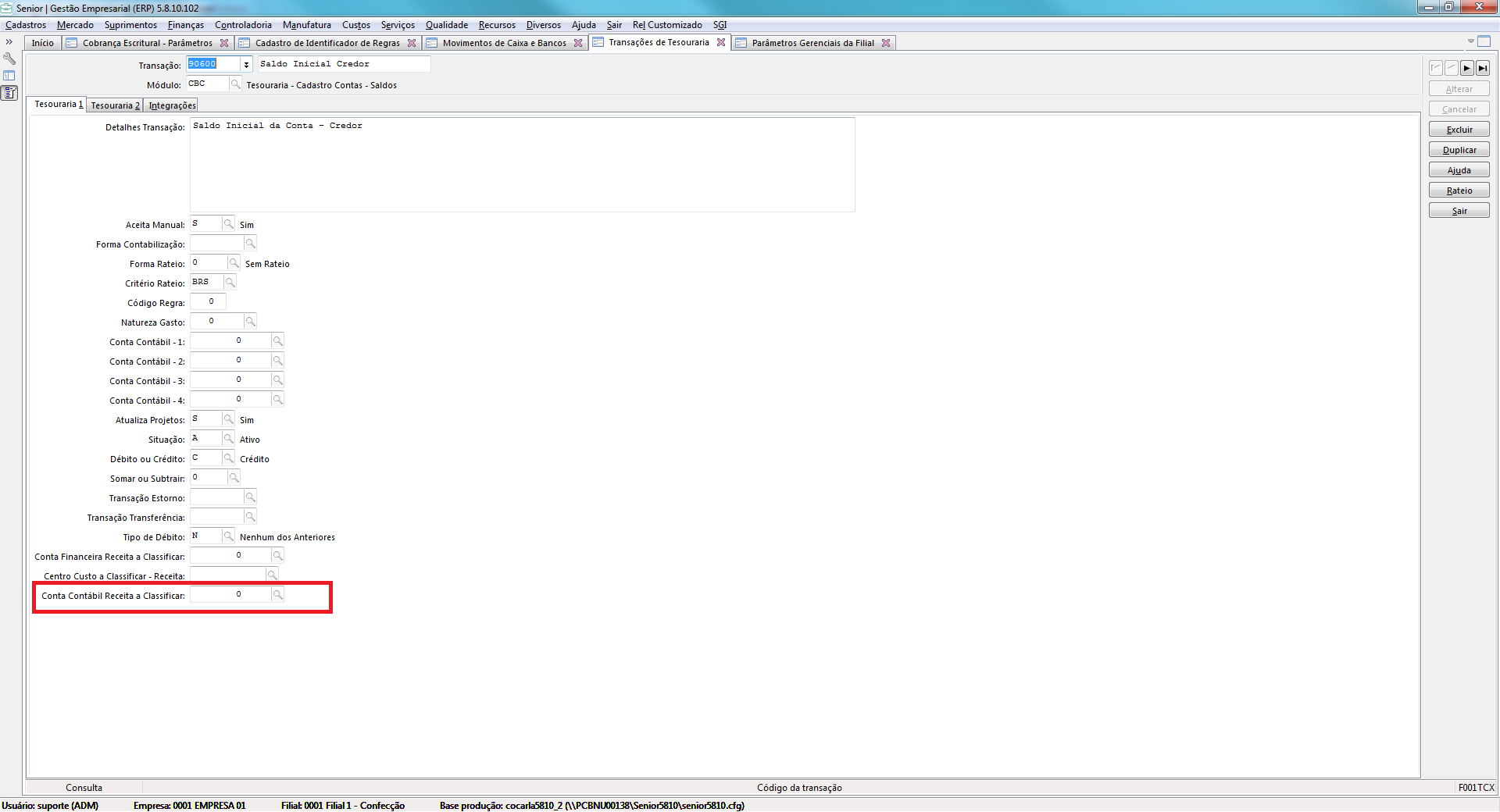Open the Finanças menu

tap(185, 25)
